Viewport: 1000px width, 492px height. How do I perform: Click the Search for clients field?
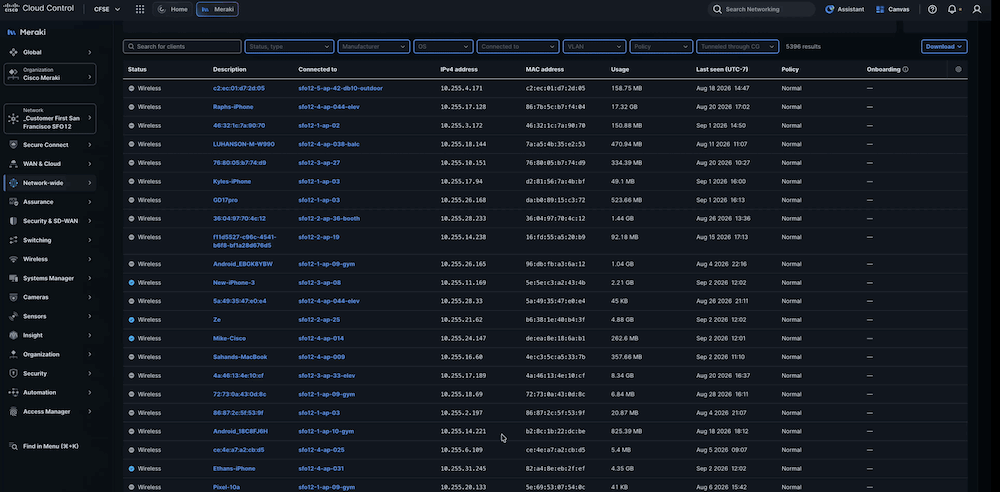(x=182, y=47)
